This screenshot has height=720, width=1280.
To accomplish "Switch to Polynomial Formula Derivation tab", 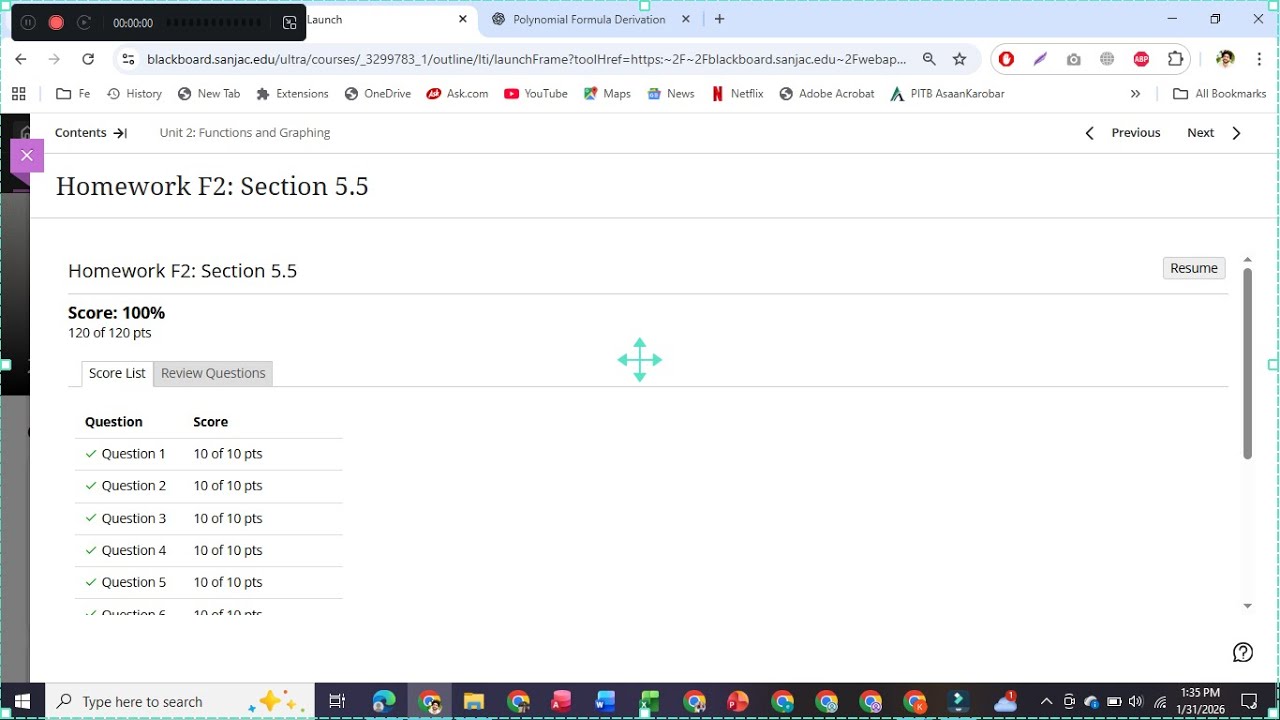I will click(588, 19).
